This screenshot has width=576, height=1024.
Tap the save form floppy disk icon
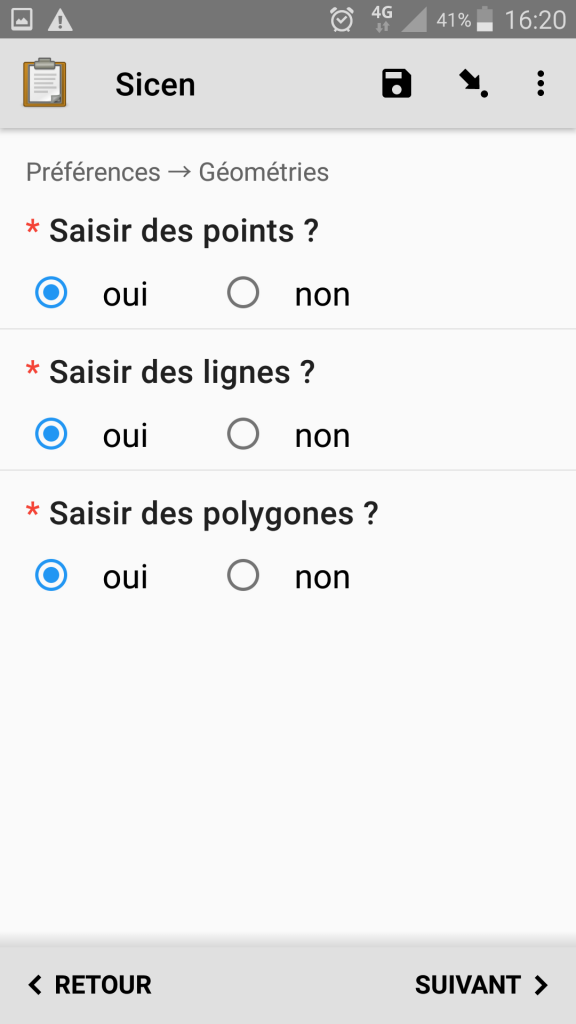(396, 84)
